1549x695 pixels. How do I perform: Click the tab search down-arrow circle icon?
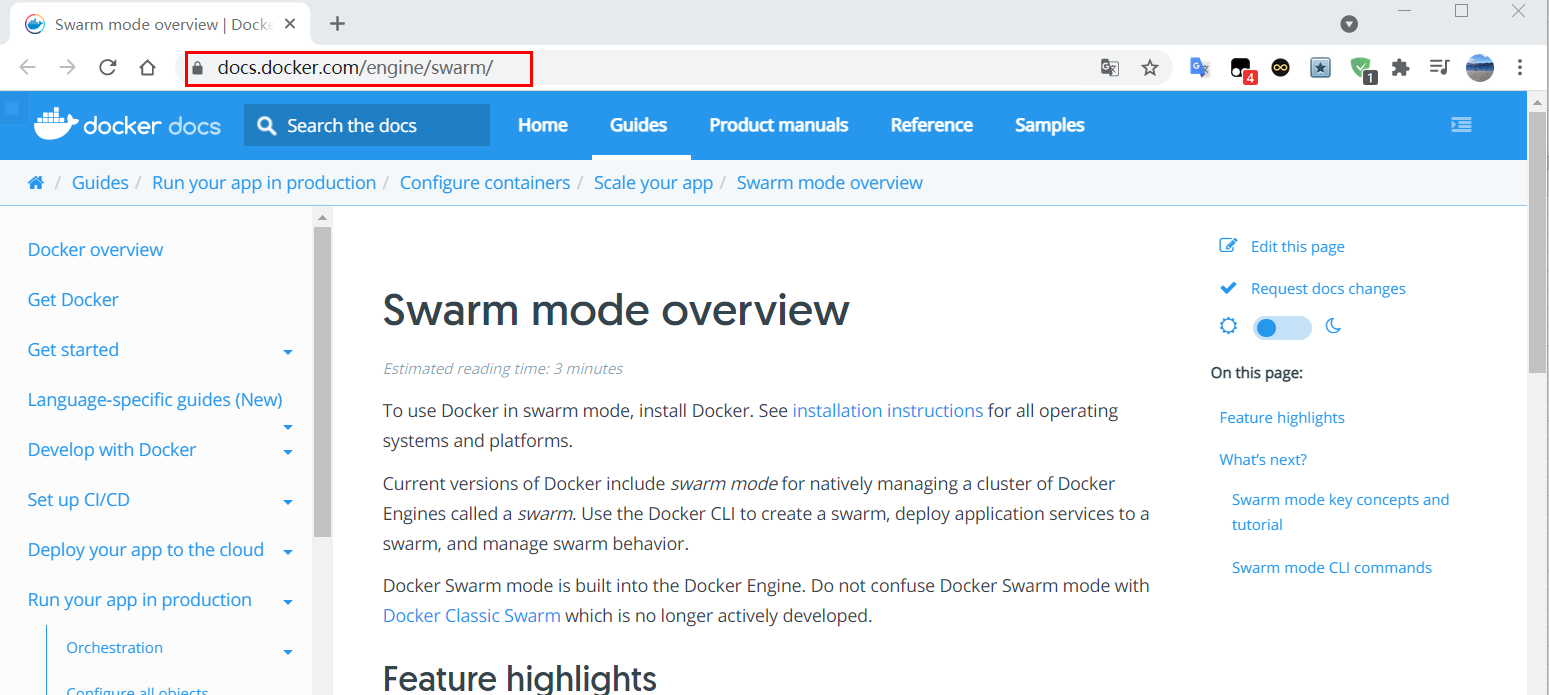click(x=1349, y=24)
